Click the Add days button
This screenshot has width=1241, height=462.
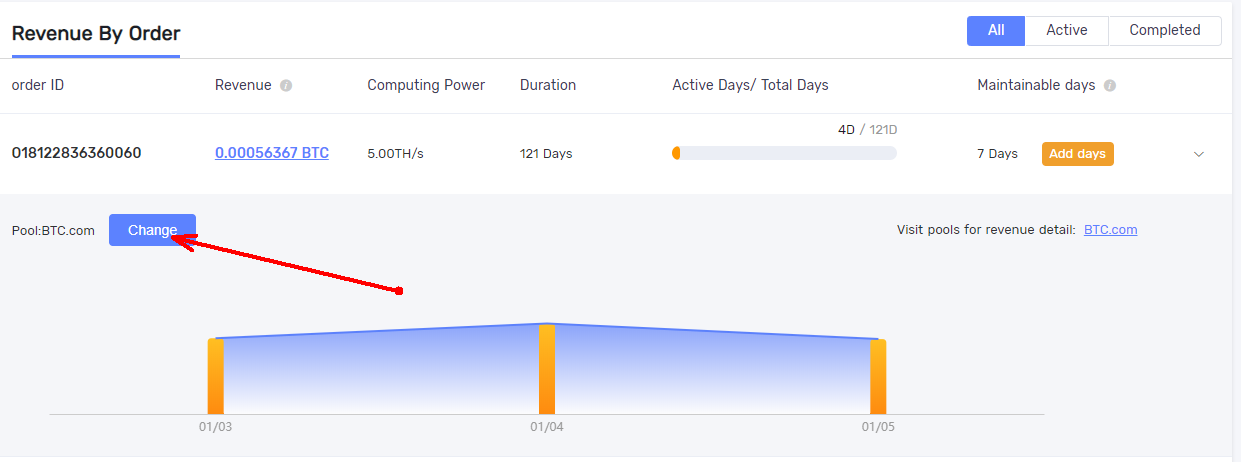pyautogui.click(x=1077, y=154)
